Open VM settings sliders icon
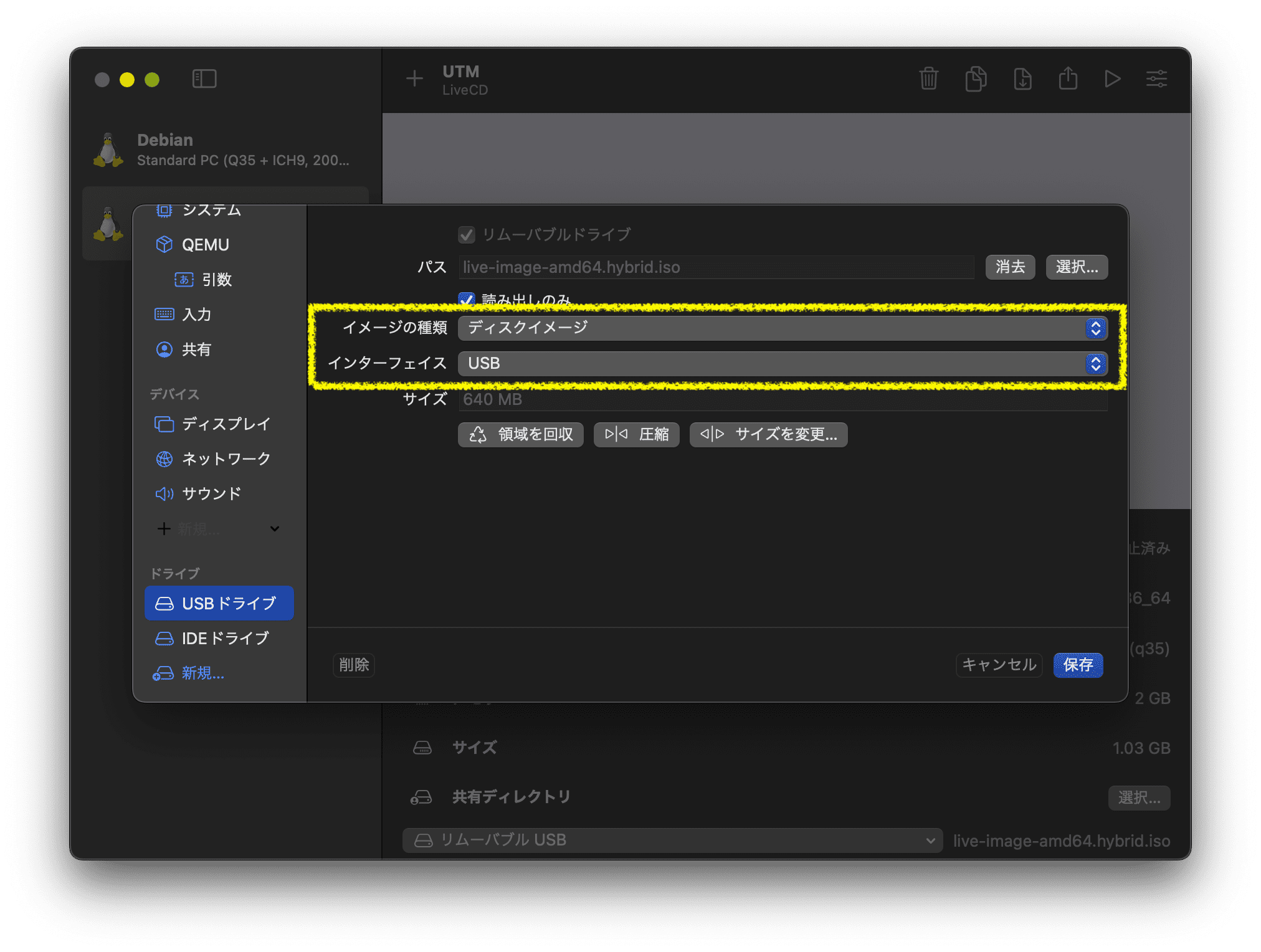 tap(1156, 79)
